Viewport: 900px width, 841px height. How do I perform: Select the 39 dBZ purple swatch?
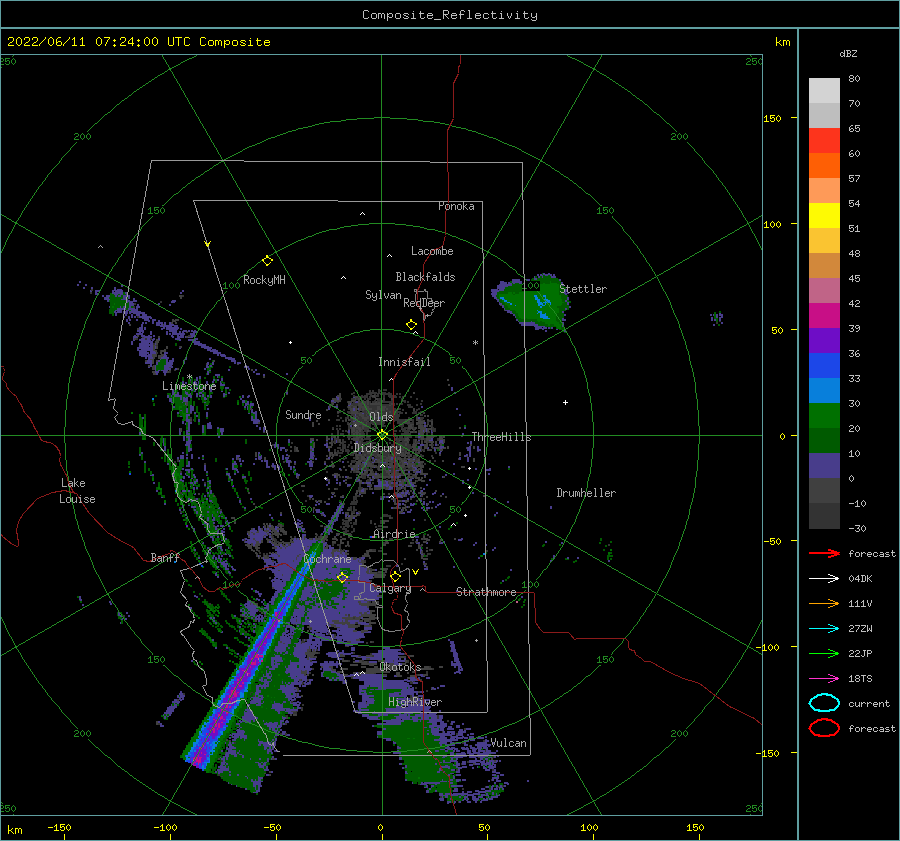(x=824, y=340)
